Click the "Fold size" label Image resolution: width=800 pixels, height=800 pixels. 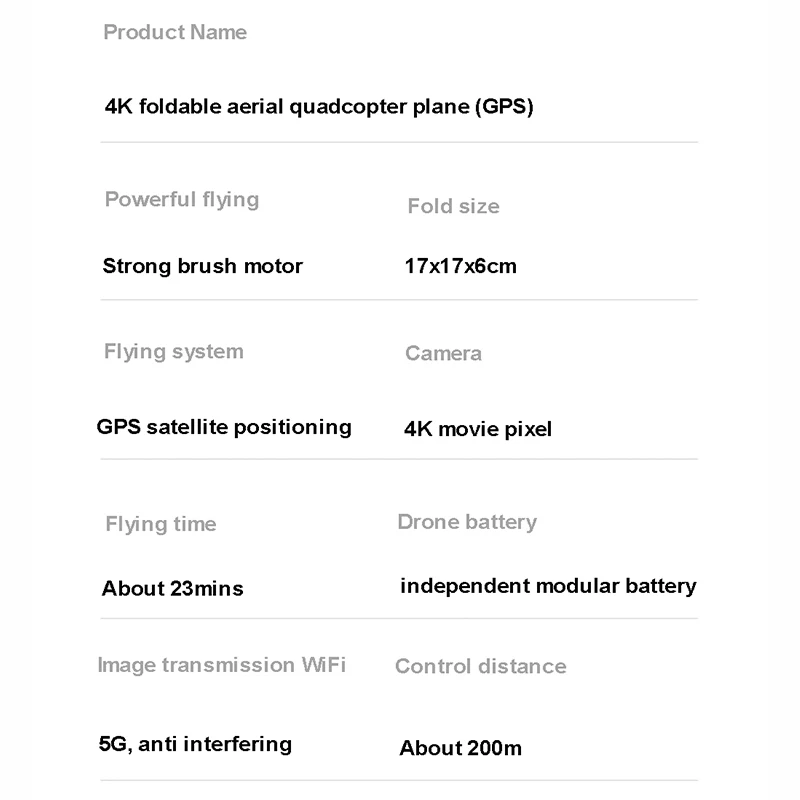[453, 206]
